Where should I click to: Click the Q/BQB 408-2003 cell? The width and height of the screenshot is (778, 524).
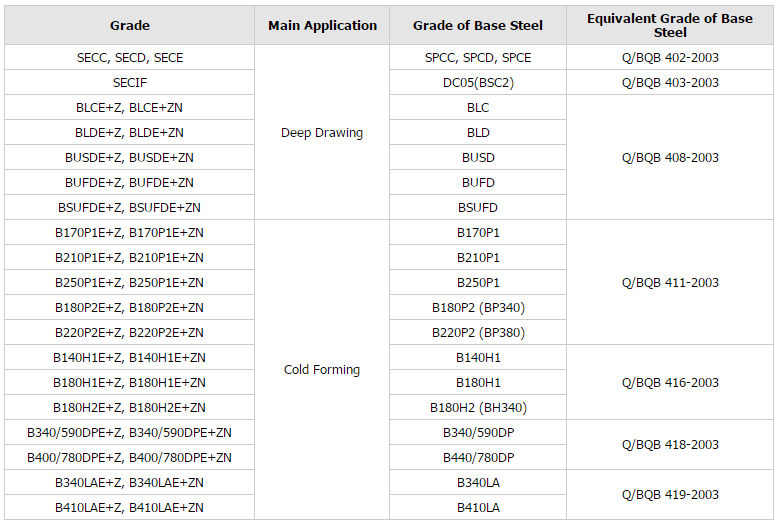pyautogui.click(x=670, y=157)
